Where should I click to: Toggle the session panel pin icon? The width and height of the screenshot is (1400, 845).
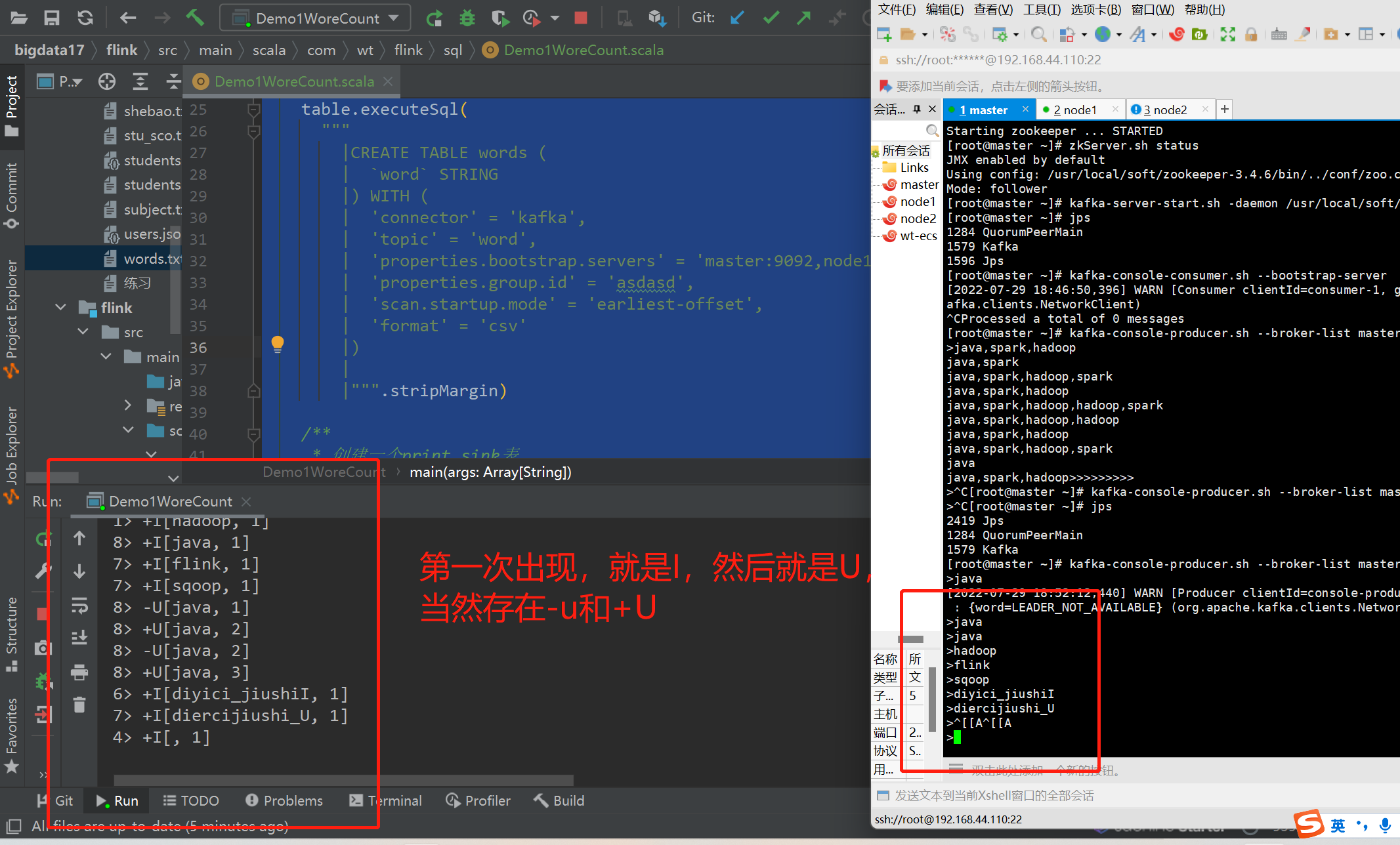917,109
